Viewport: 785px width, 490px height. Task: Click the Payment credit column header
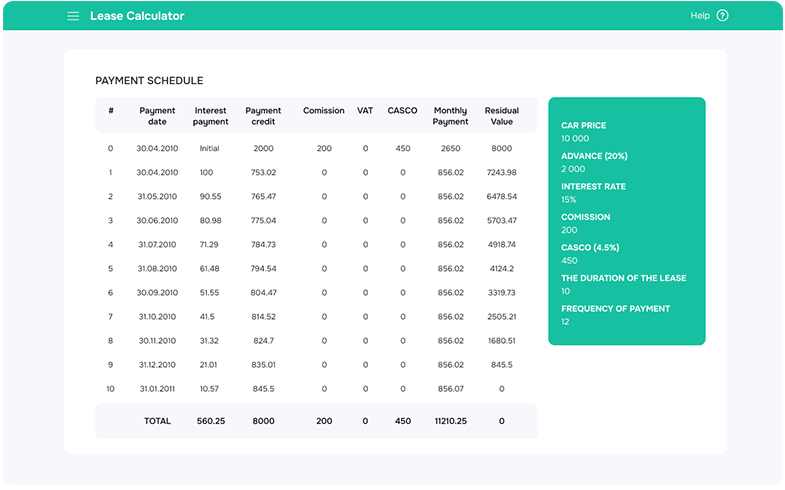pos(264,116)
